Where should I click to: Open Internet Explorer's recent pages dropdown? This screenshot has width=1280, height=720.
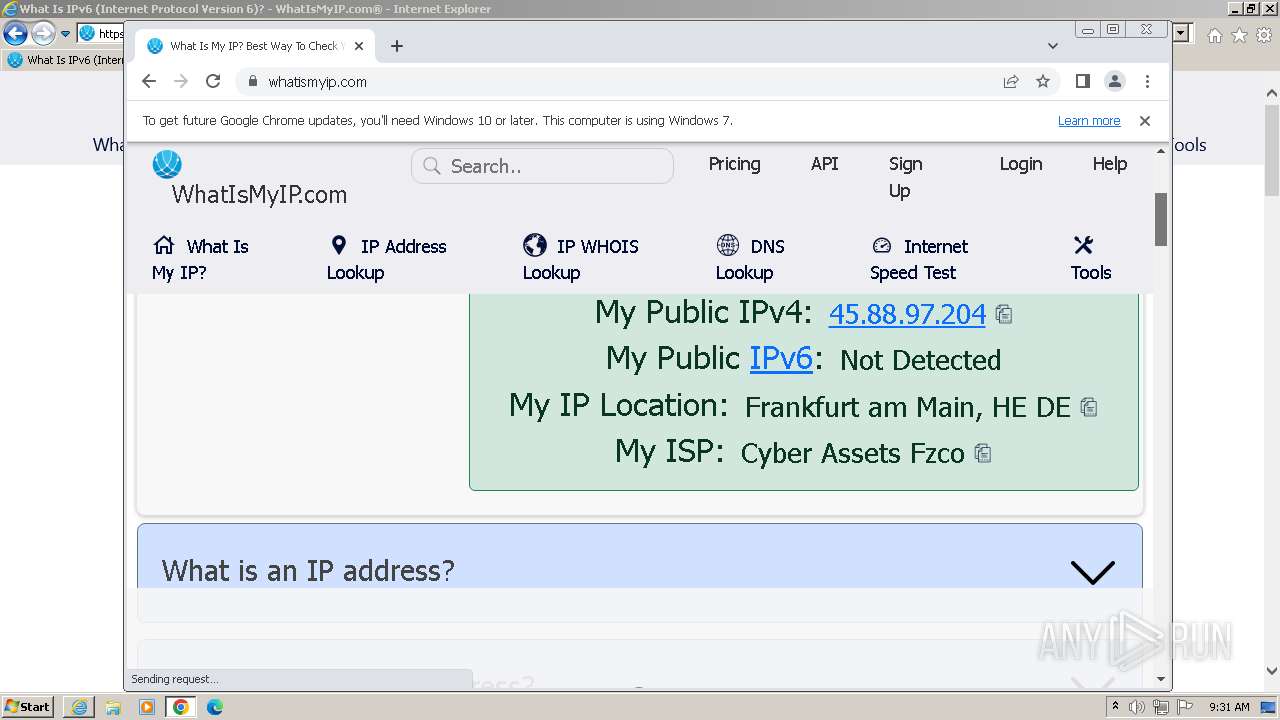coord(66,33)
